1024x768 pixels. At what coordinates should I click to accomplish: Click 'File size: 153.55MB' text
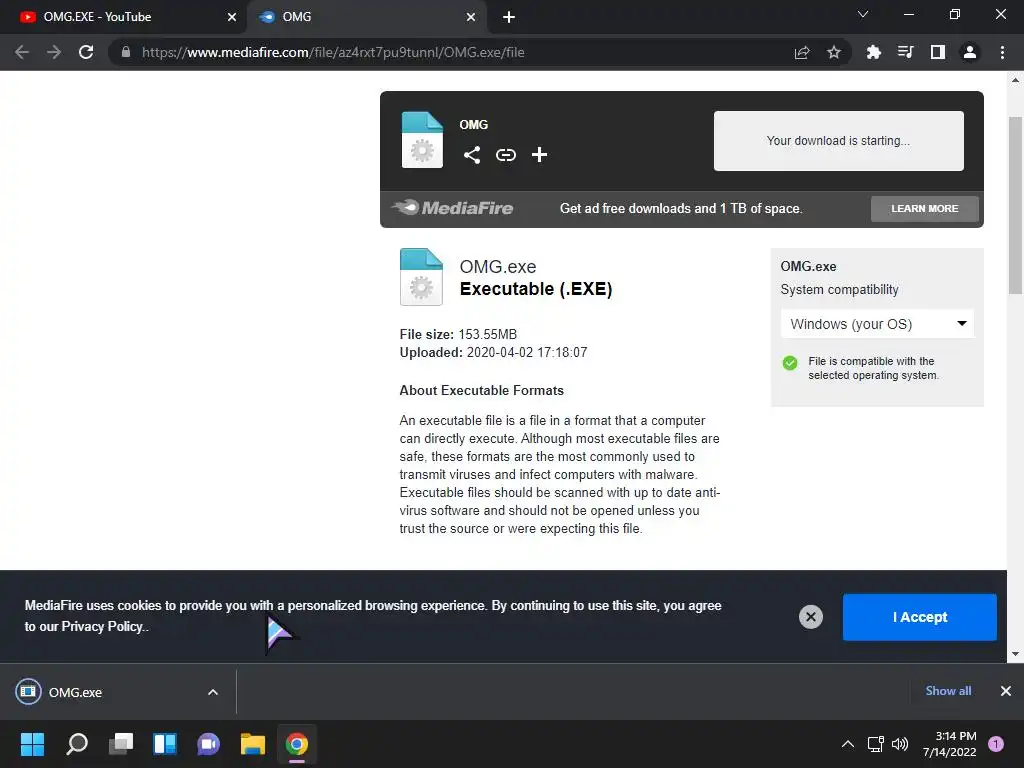458,334
